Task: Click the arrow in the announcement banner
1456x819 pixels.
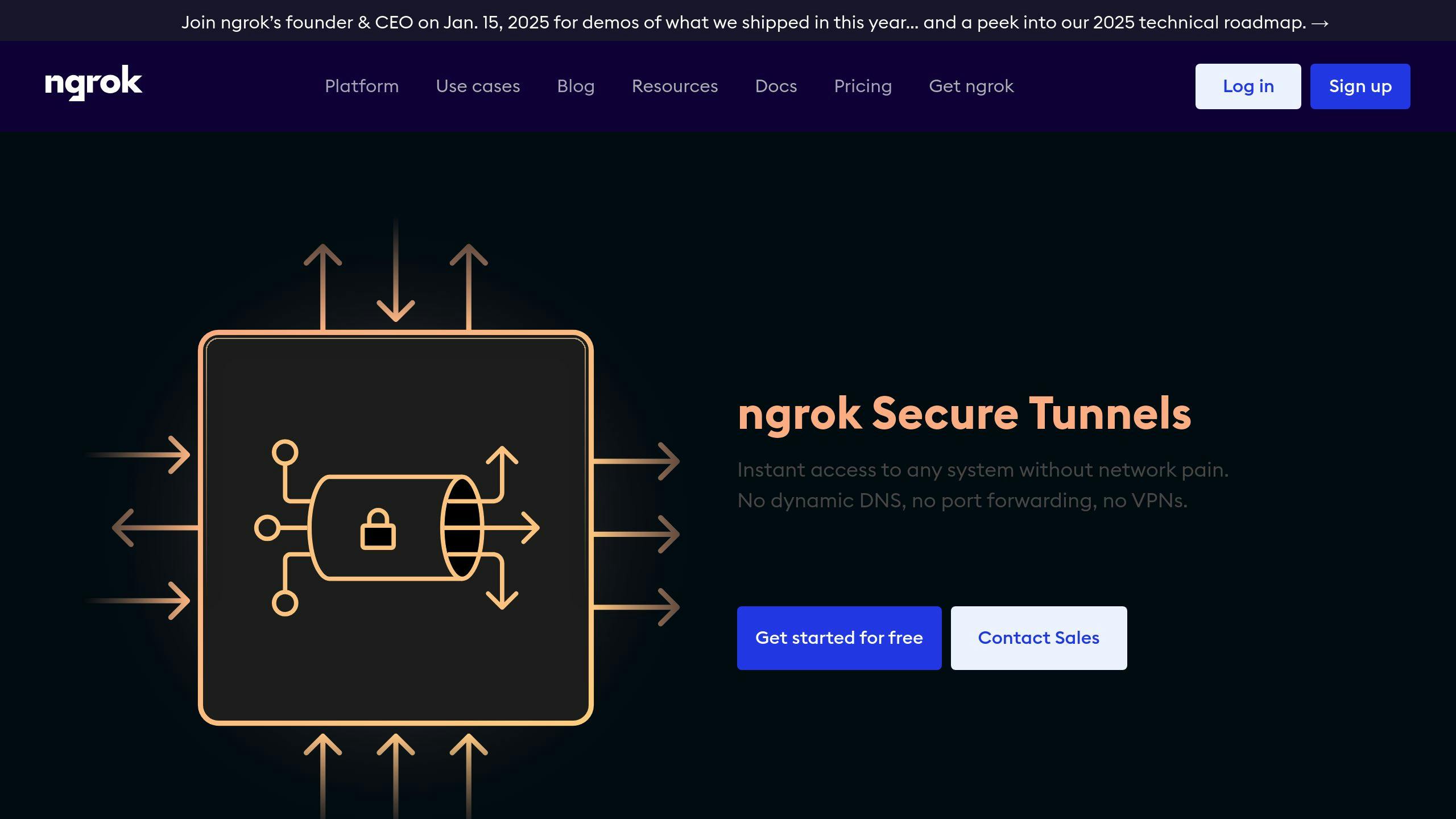Action: point(1318,23)
